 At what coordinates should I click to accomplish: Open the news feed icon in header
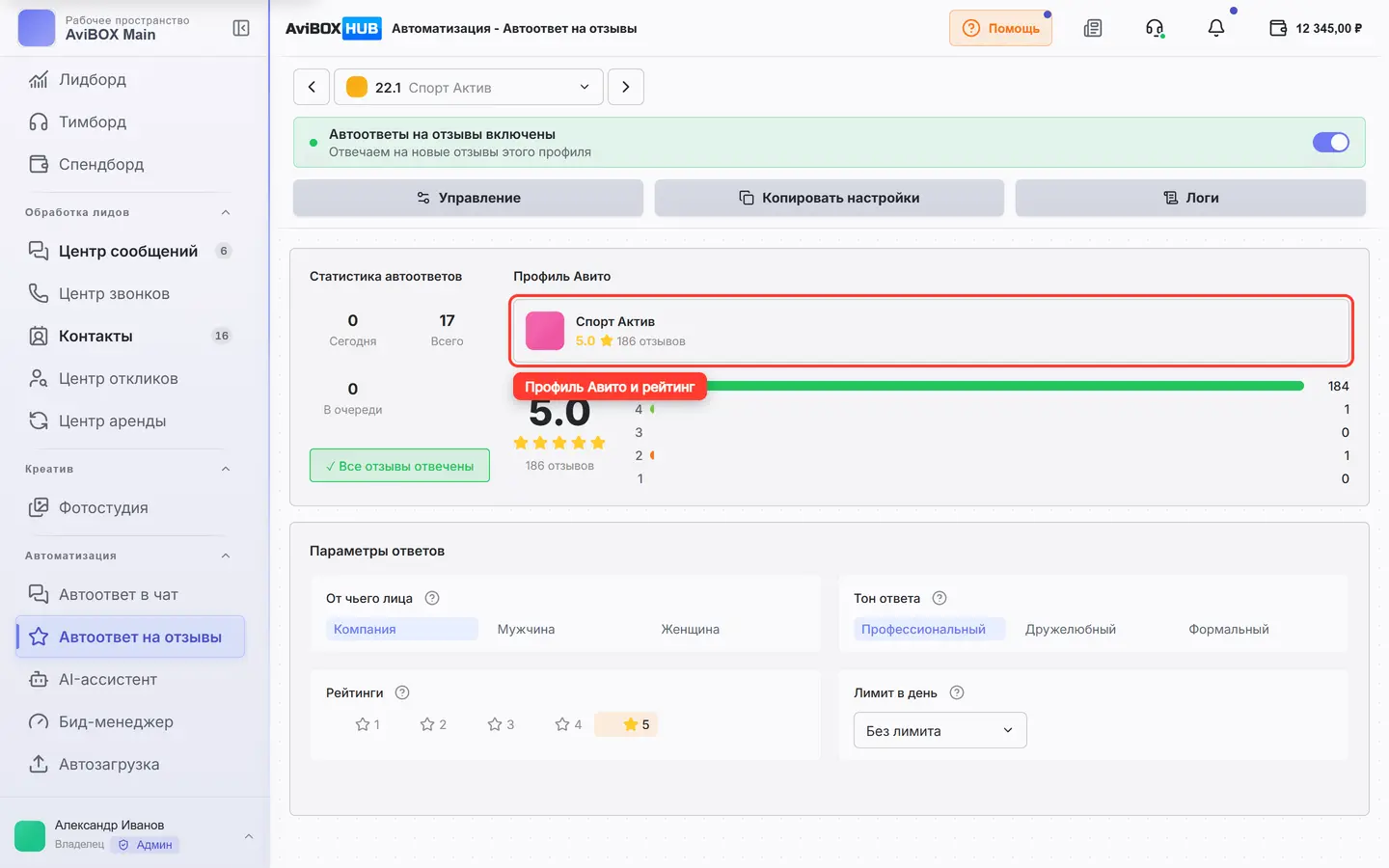click(1093, 28)
